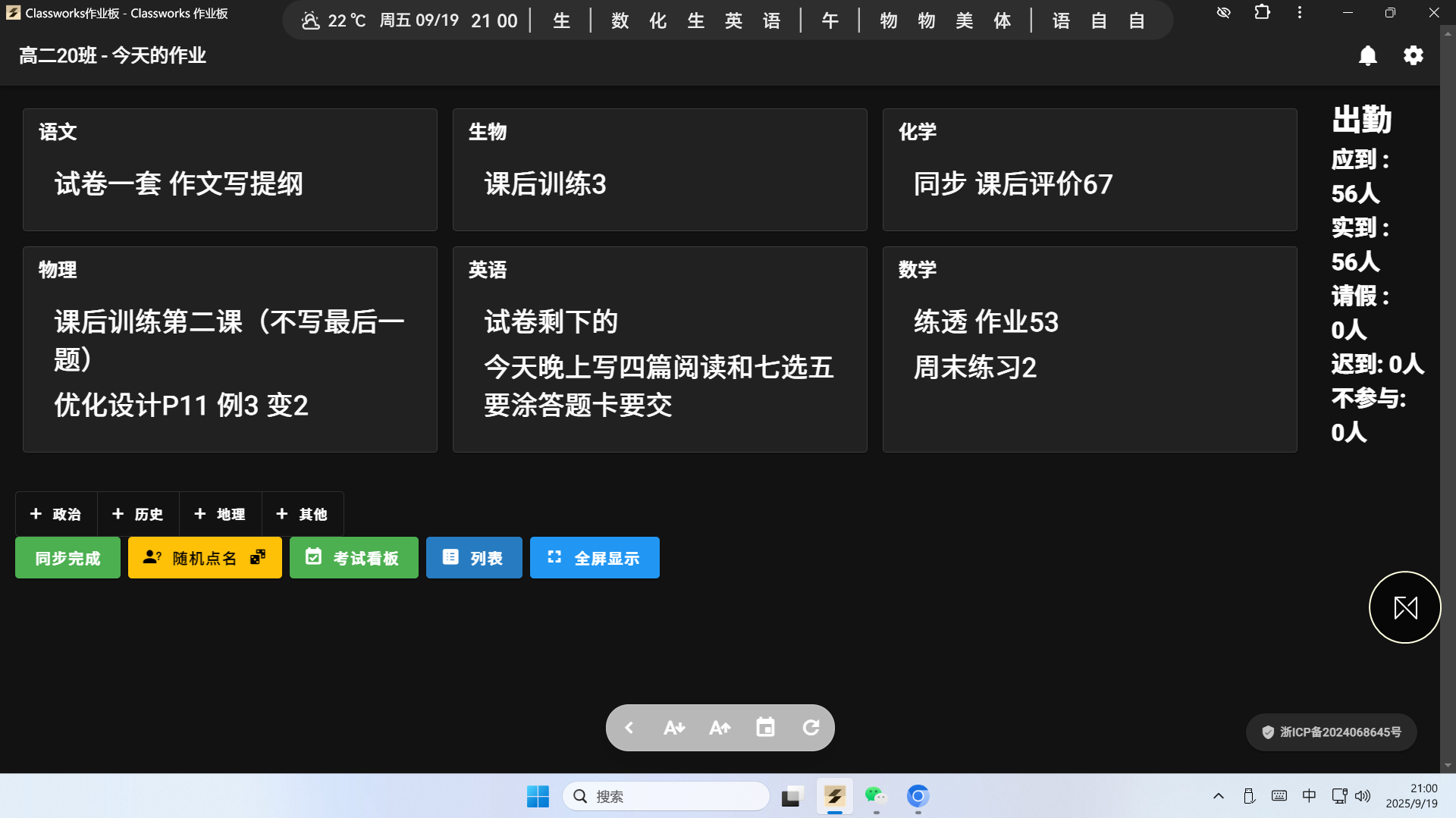
Task: Open the 考试看板 exam board
Action: click(x=353, y=557)
